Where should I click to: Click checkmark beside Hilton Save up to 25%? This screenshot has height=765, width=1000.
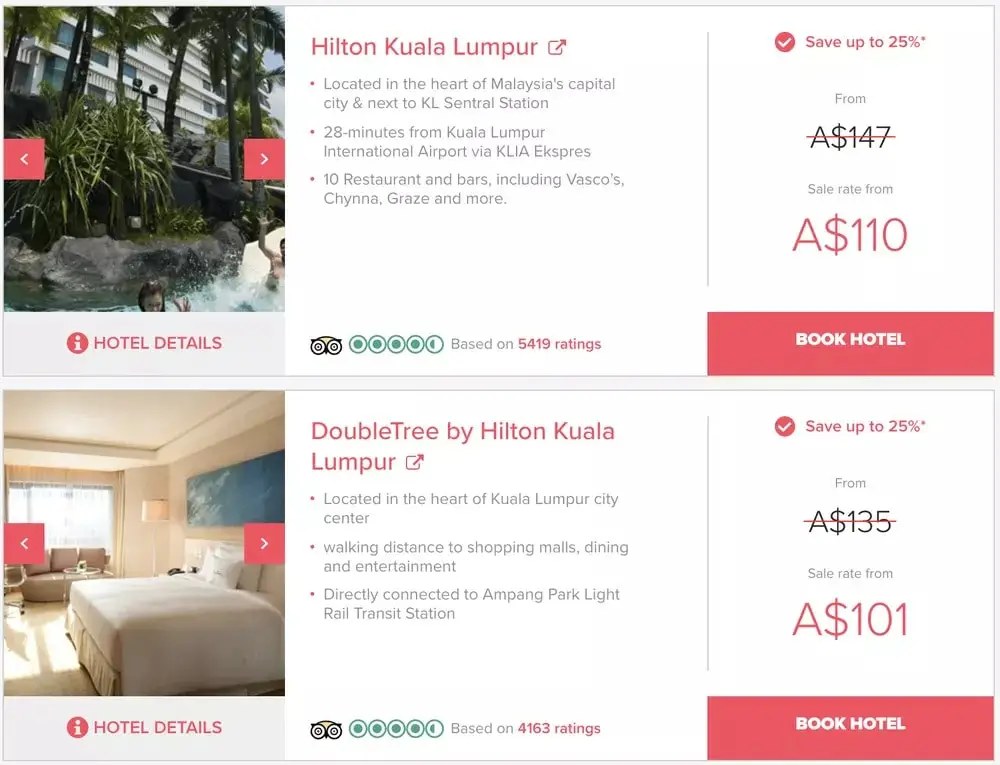click(785, 42)
